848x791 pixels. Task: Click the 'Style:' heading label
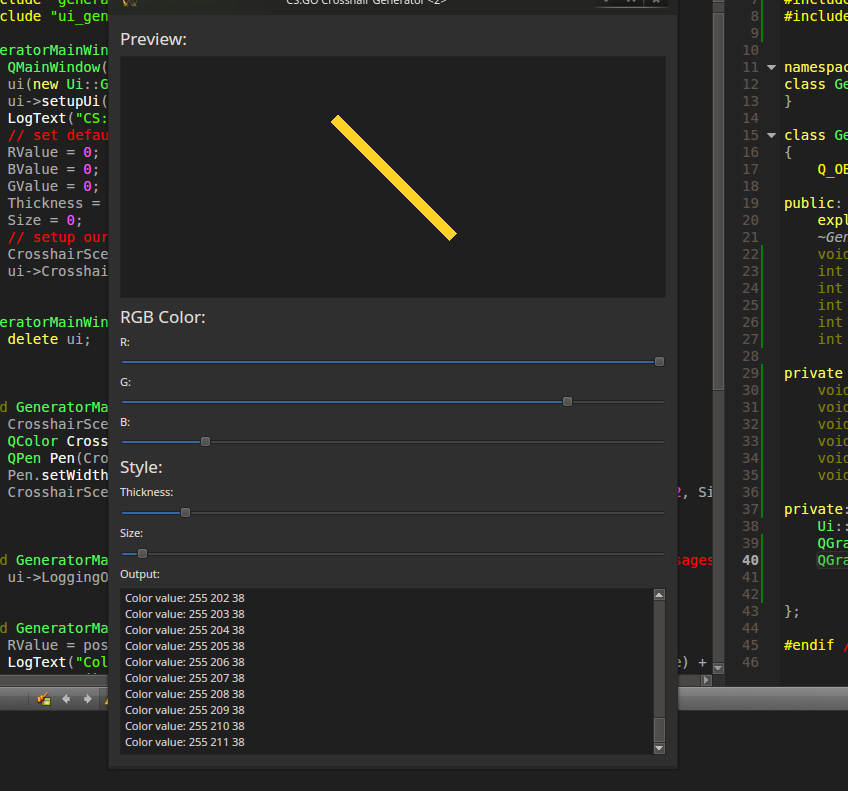click(x=141, y=467)
